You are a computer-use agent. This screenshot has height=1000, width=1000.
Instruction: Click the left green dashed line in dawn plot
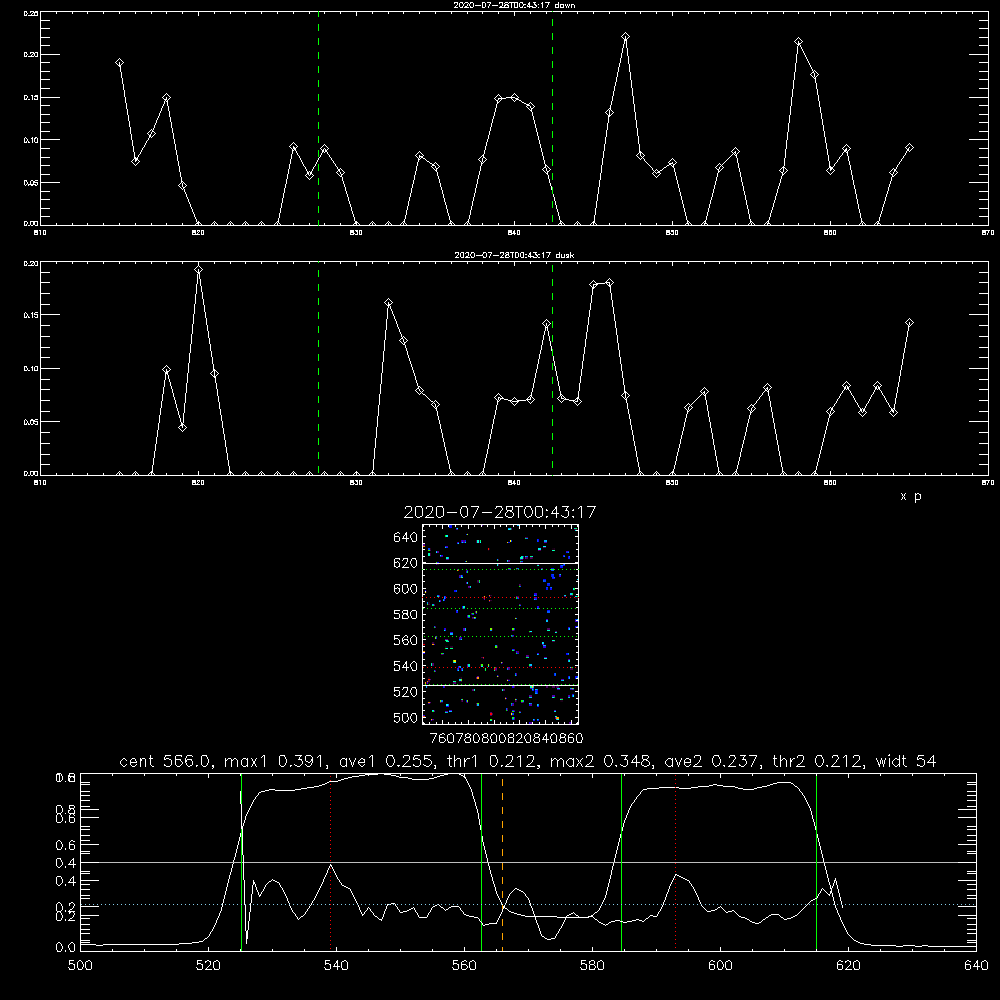click(318, 118)
